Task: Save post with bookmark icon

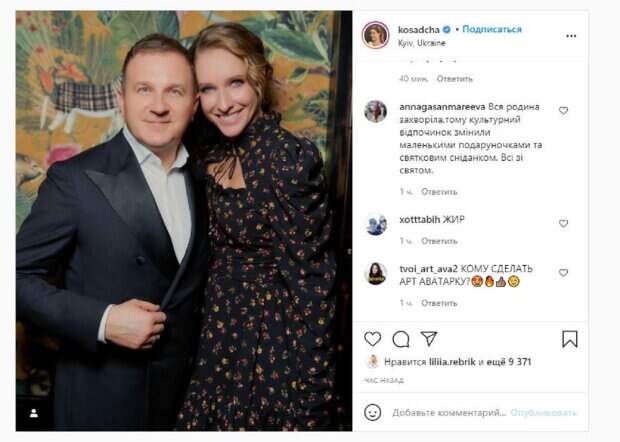Action: coord(569,339)
